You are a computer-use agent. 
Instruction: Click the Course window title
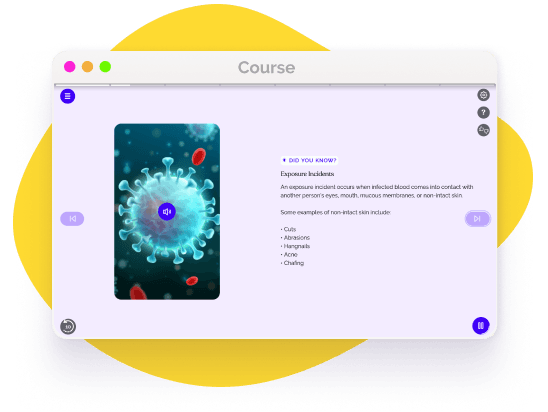(x=266, y=67)
